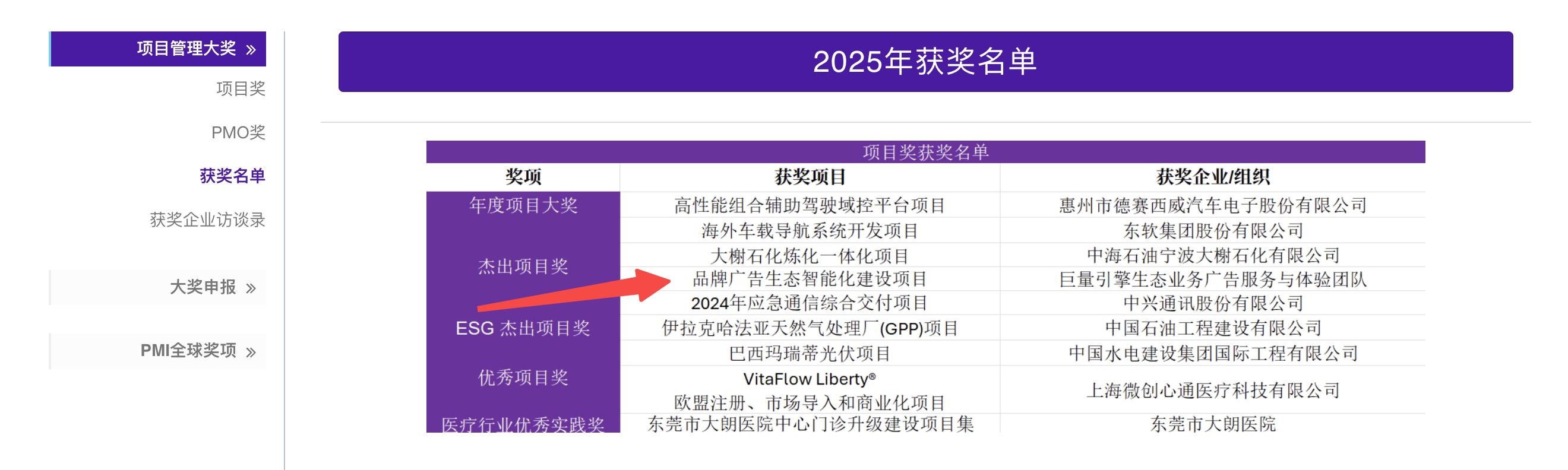Click the VitaFlow Liberty project text

[810, 379]
